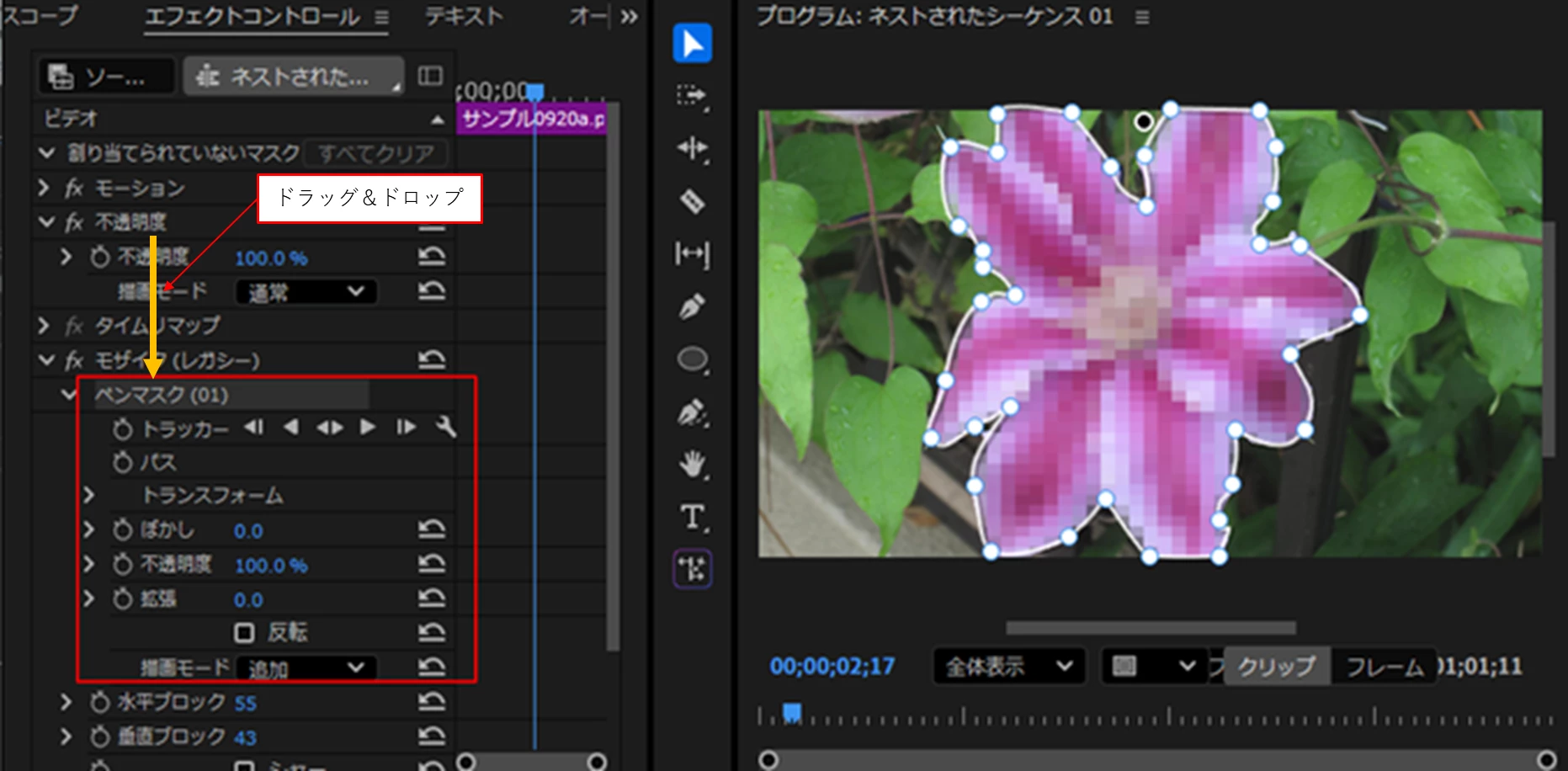Collapse the 不透明度 effect group

(45, 221)
